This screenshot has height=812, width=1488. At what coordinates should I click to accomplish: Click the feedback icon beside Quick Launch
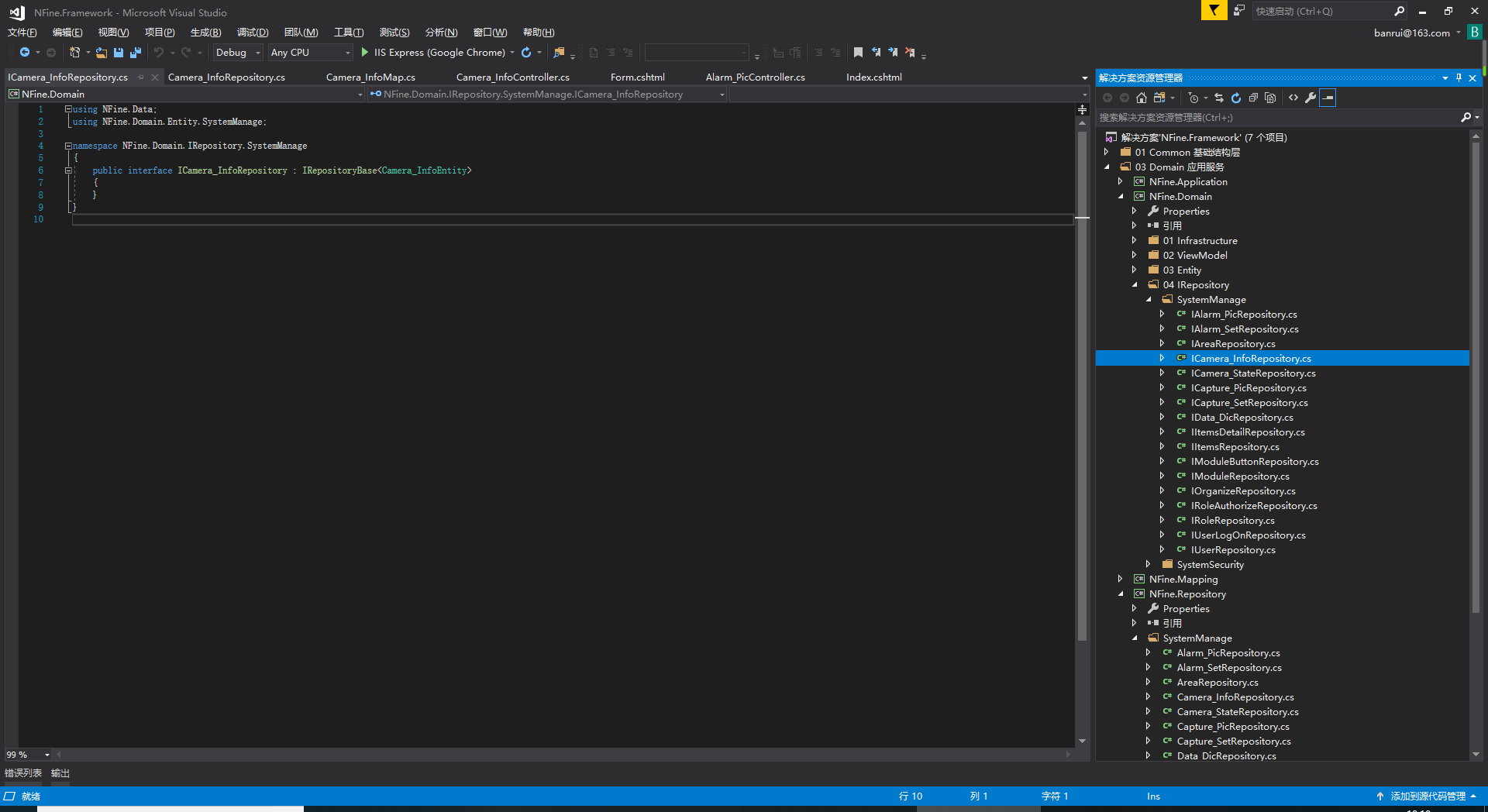pyautogui.click(x=1239, y=10)
